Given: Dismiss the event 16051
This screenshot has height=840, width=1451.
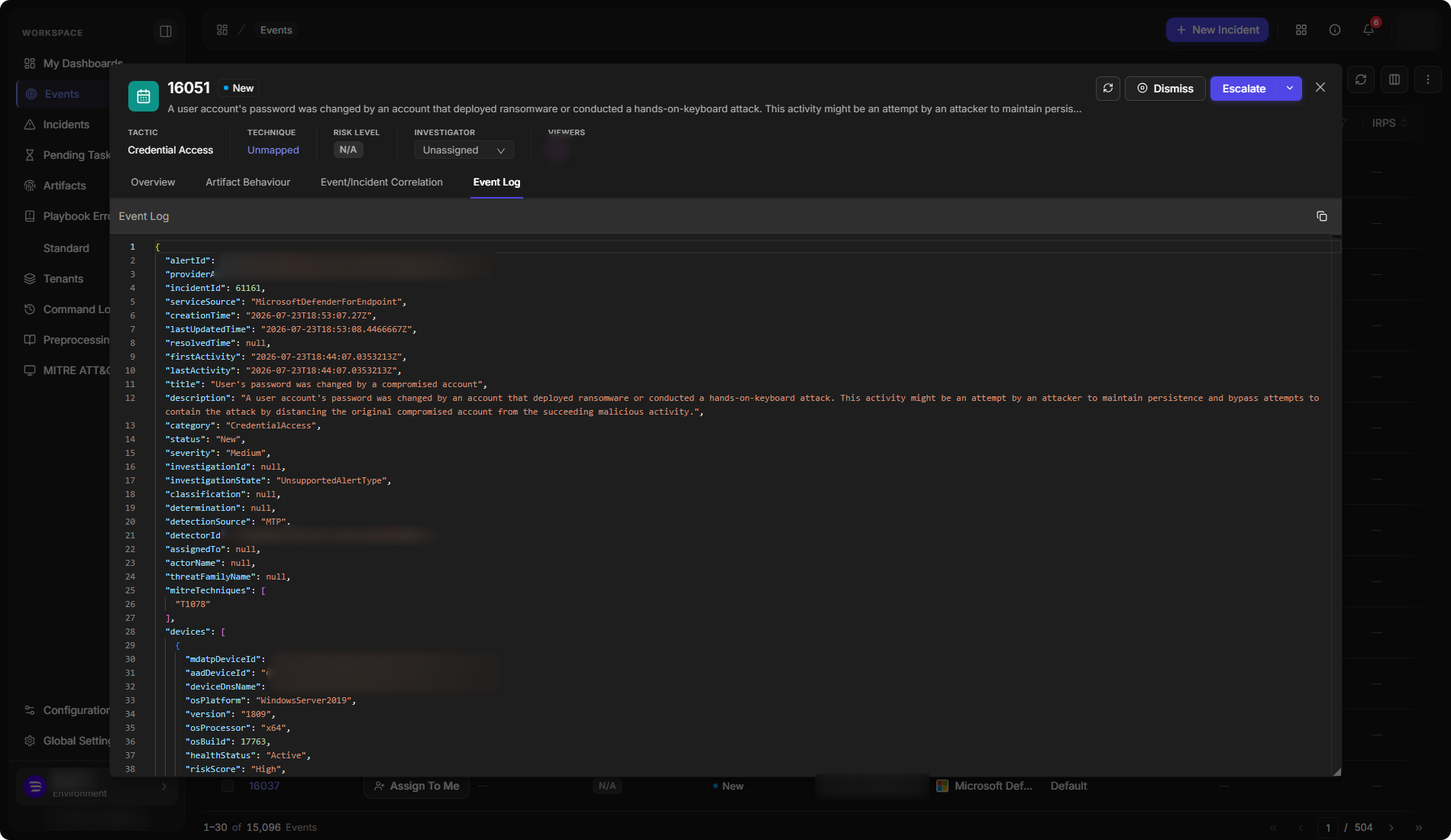Looking at the screenshot, I should pos(1165,89).
